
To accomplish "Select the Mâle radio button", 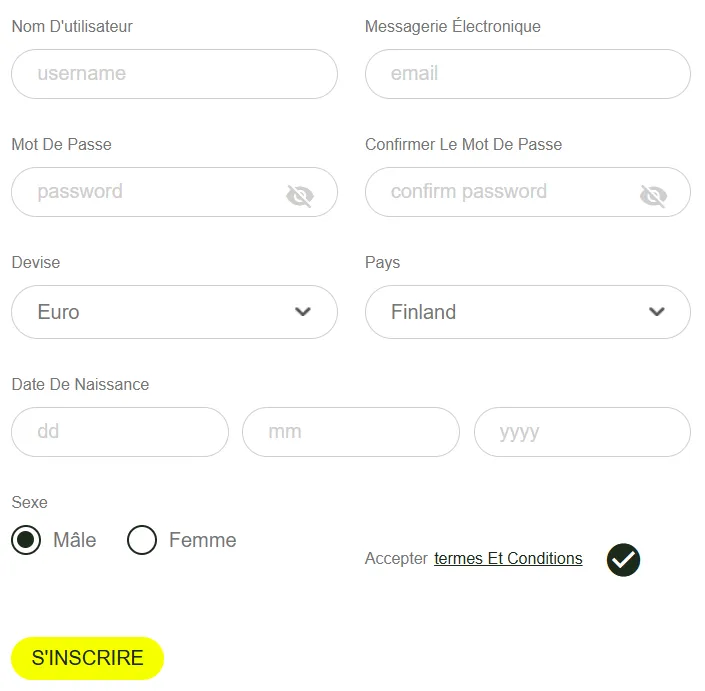I will (x=26, y=540).
